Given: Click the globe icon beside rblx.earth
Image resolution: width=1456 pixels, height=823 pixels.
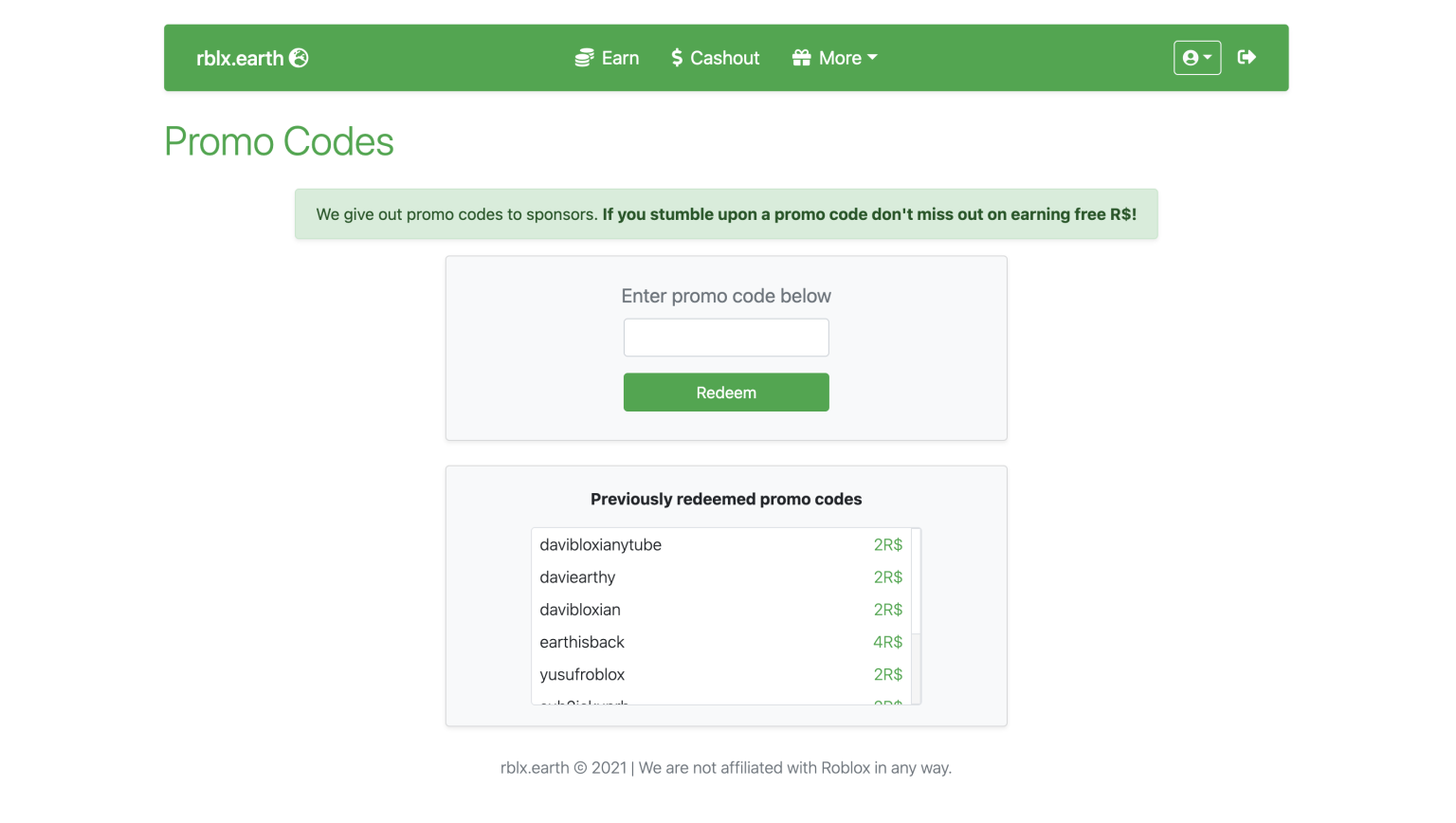Looking at the screenshot, I should [x=299, y=57].
